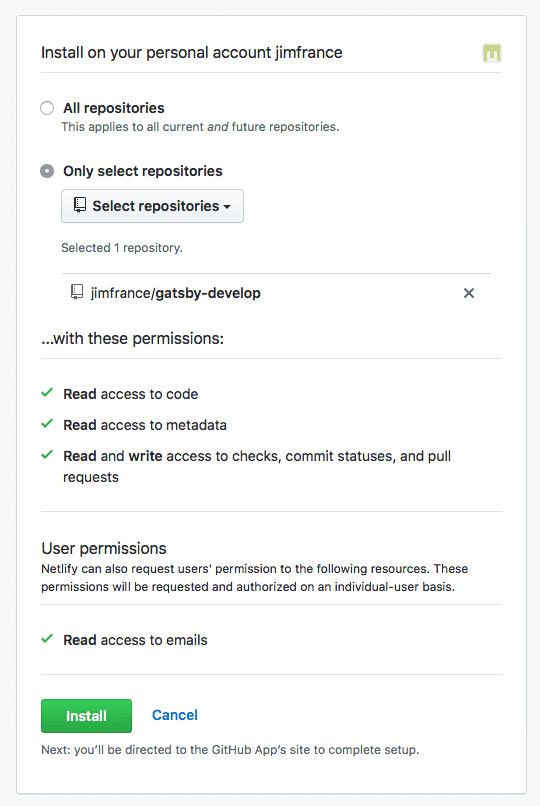Click checkmark beside checks and commit statuses permission
This screenshot has height=806, width=540.
pos(47,455)
